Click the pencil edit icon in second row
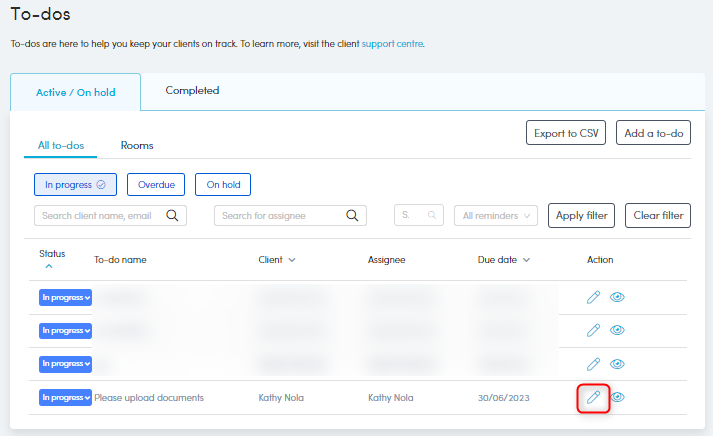 click(594, 330)
